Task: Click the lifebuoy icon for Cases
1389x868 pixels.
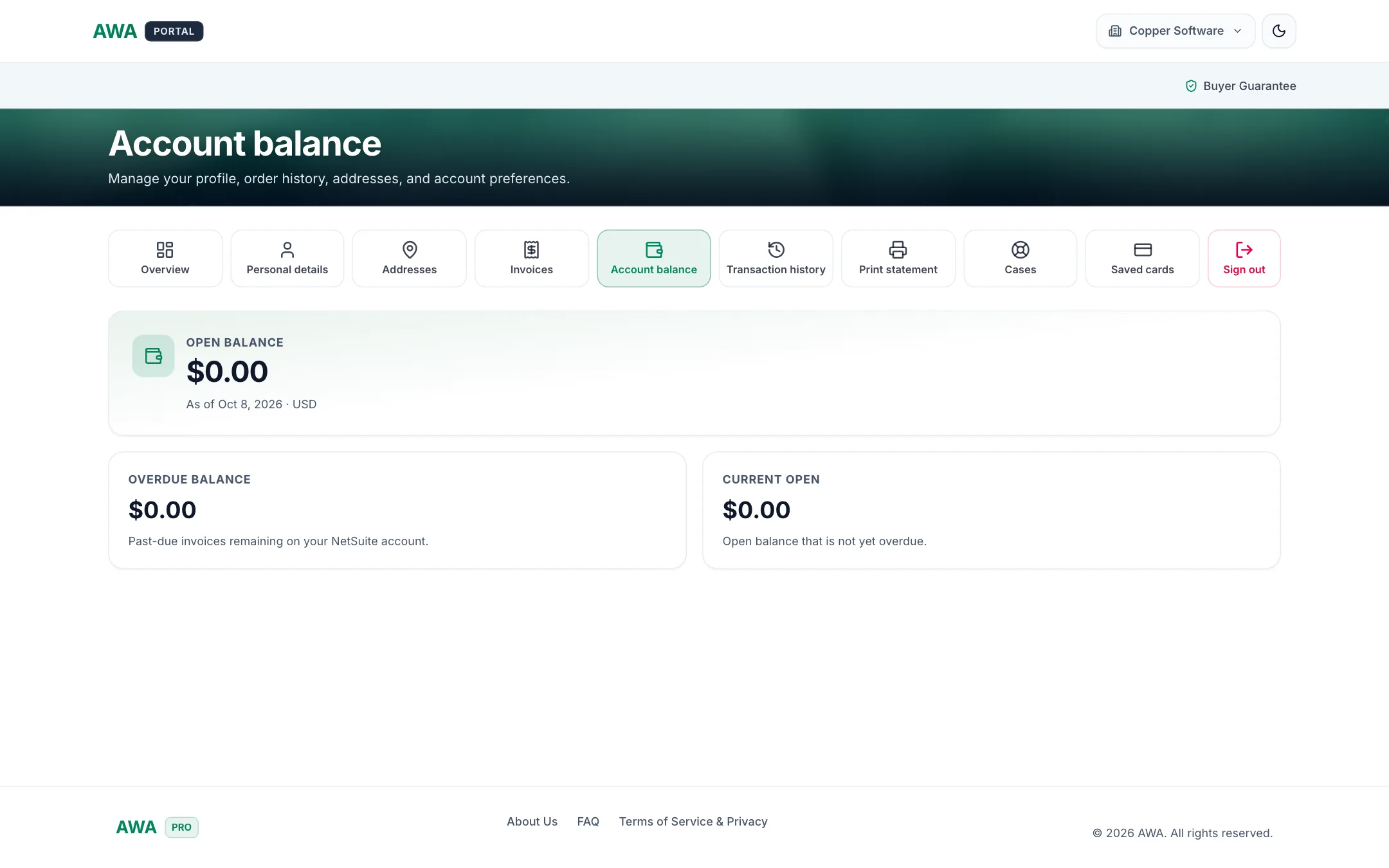Action: click(x=1021, y=249)
